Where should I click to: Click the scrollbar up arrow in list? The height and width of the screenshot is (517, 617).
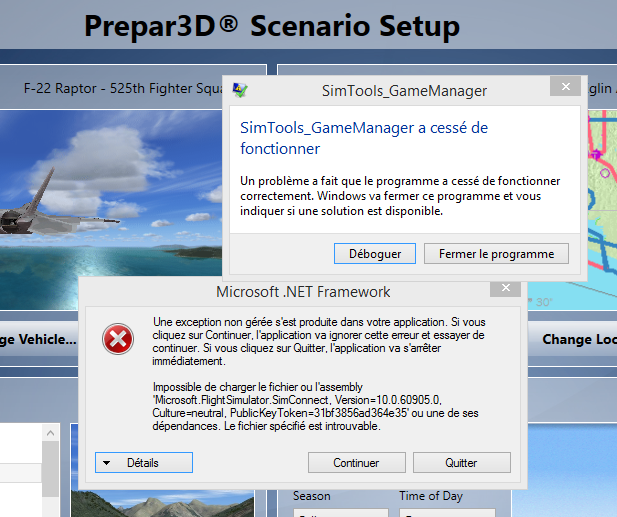50,433
